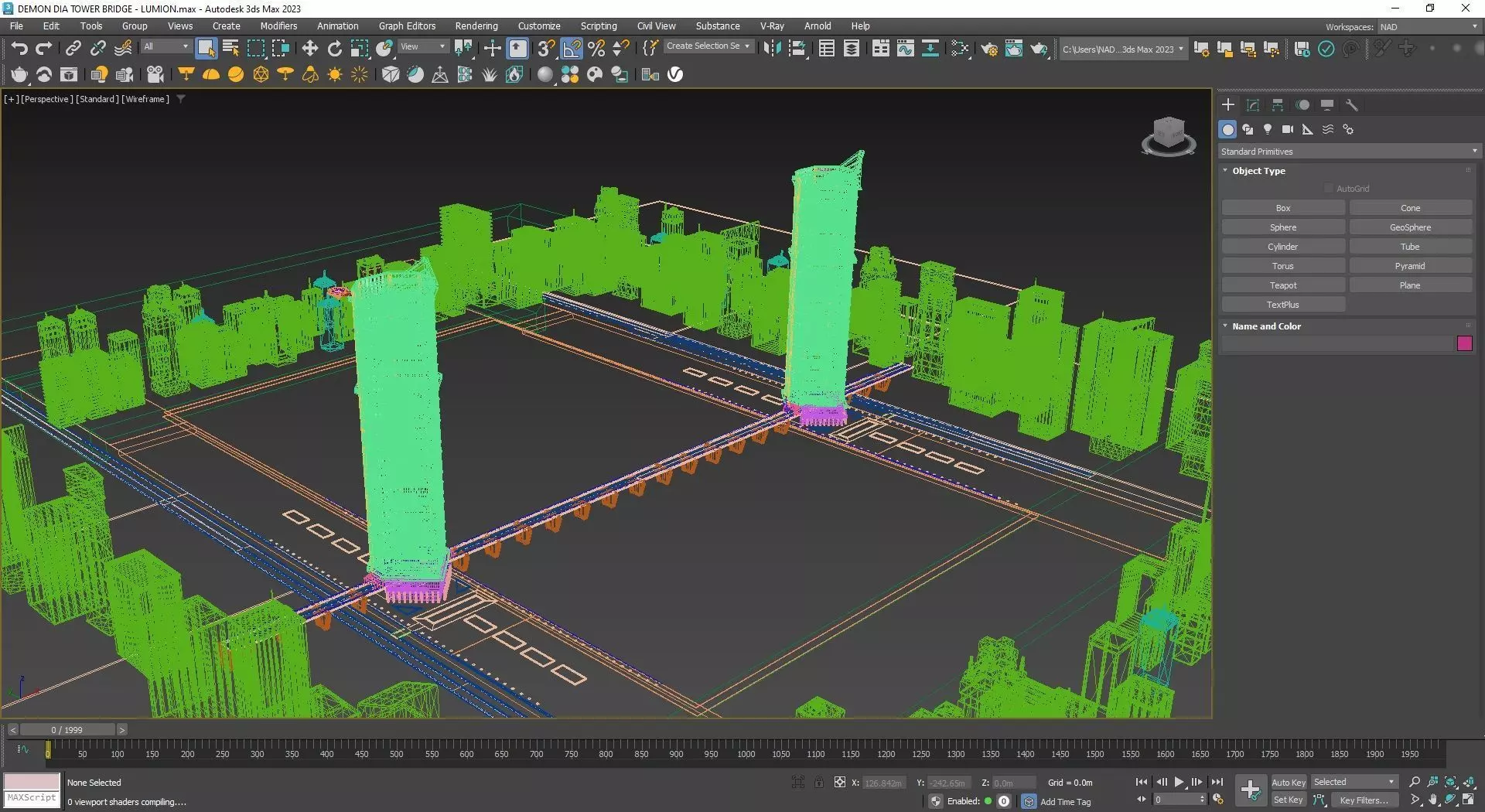Click the Redo arrow icon

point(44,49)
